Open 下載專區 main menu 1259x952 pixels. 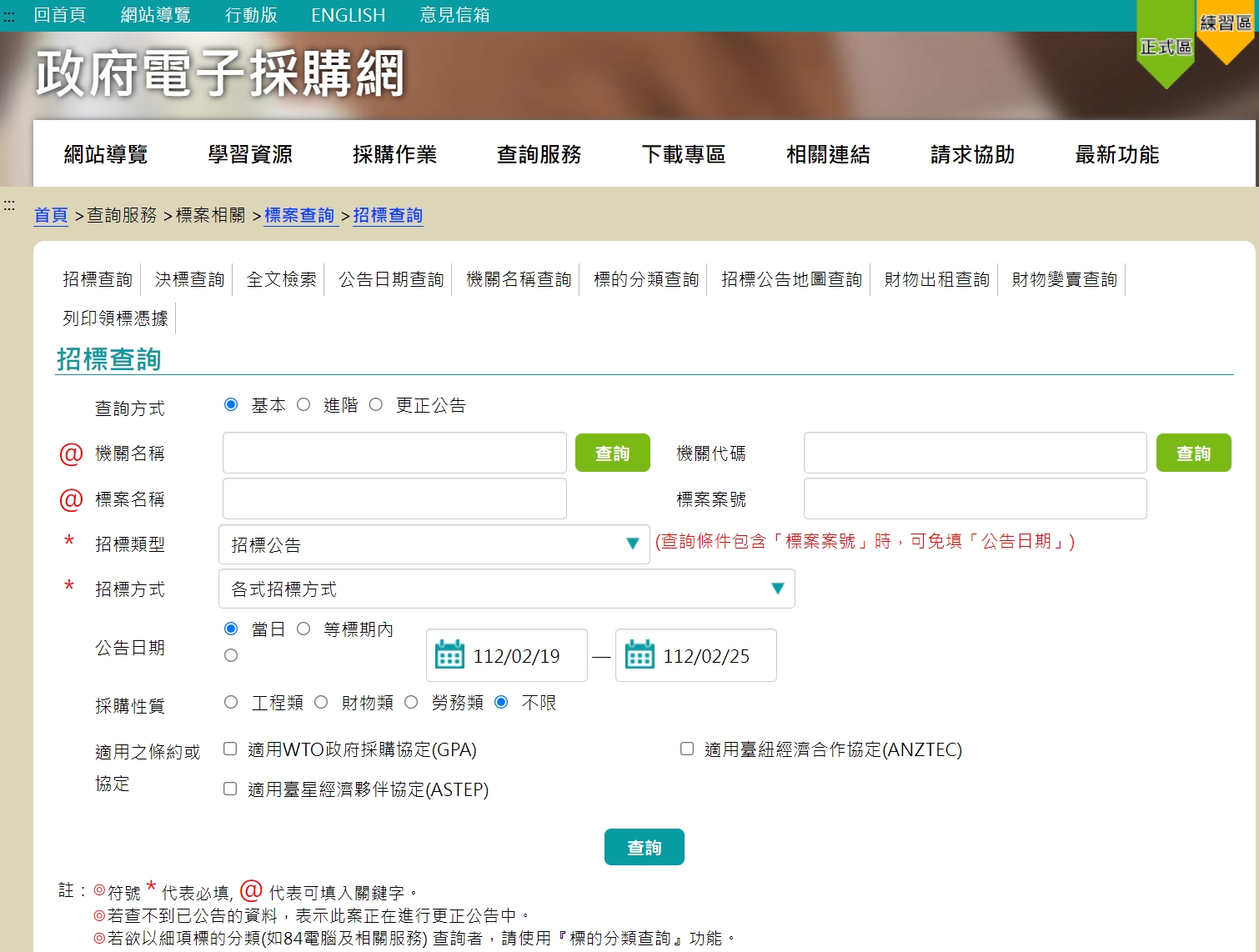point(684,154)
